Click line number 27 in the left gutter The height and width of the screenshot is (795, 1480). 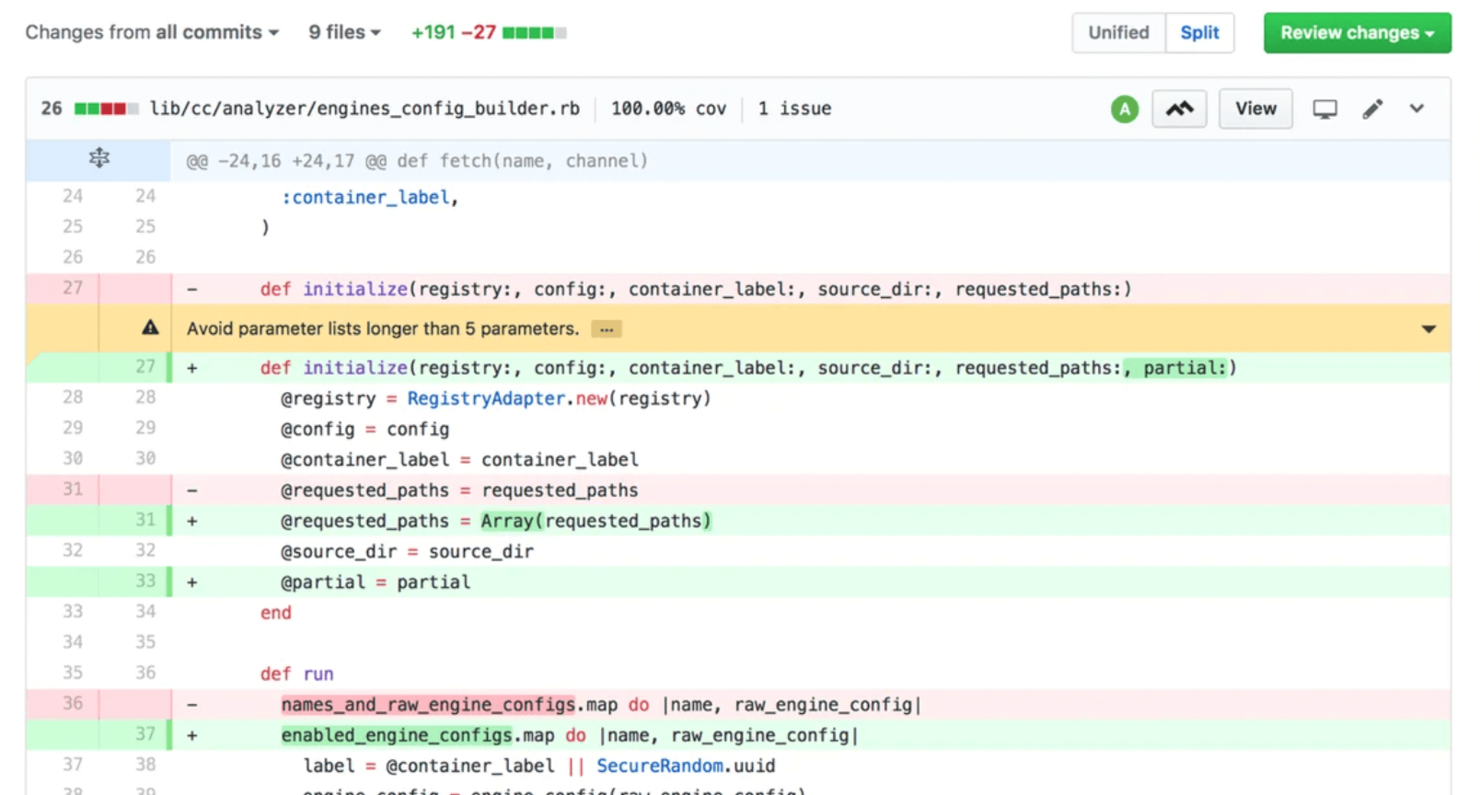click(x=71, y=289)
